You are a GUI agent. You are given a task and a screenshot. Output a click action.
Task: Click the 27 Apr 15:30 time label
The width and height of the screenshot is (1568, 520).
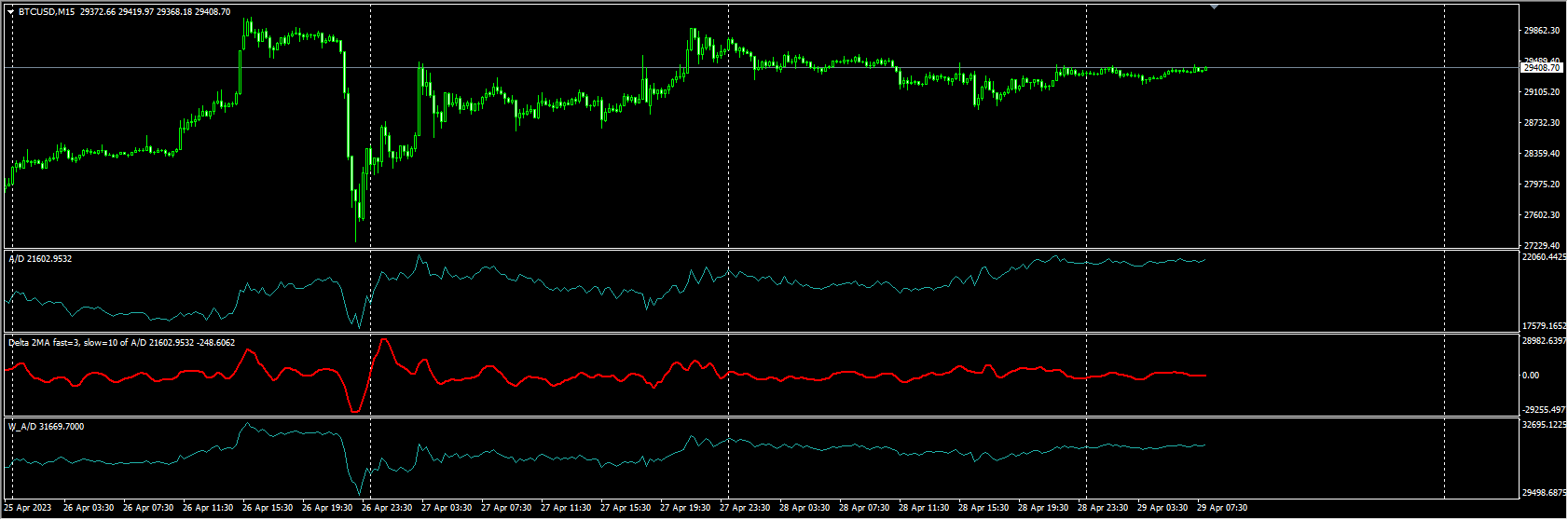(x=626, y=509)
